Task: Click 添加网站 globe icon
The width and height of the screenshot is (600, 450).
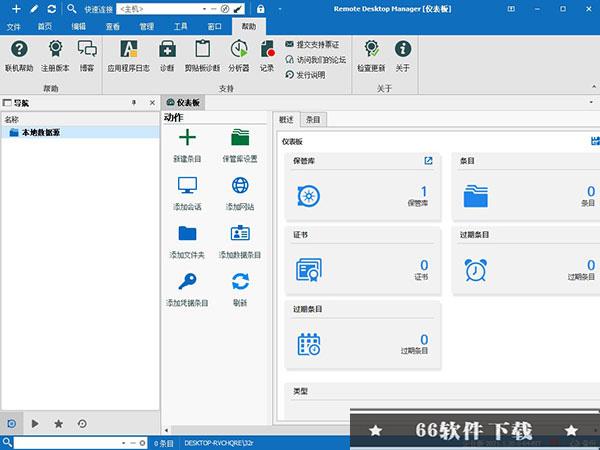Action: (240, 185)
